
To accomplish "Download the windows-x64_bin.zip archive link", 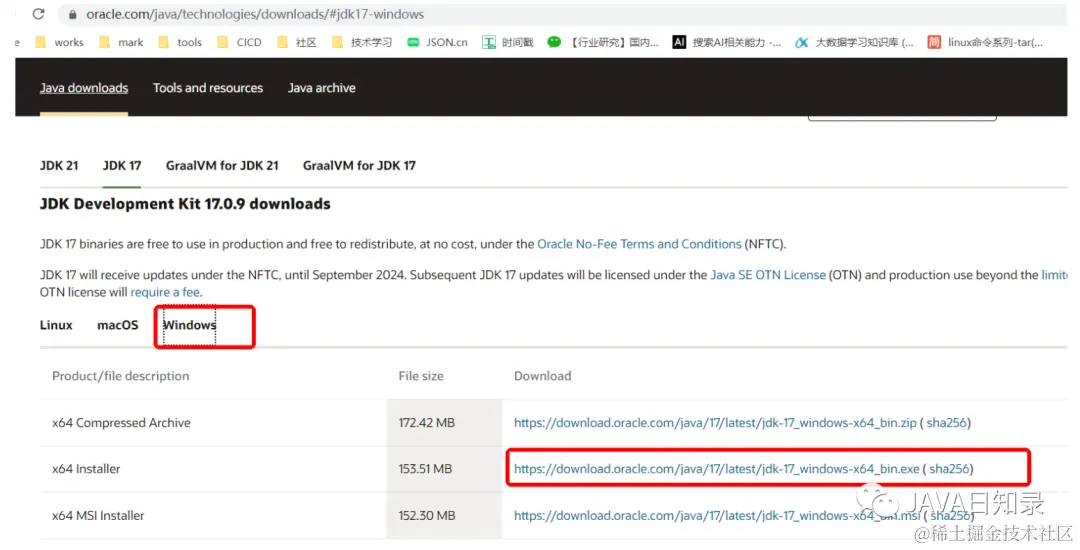I will pos(715,423).
